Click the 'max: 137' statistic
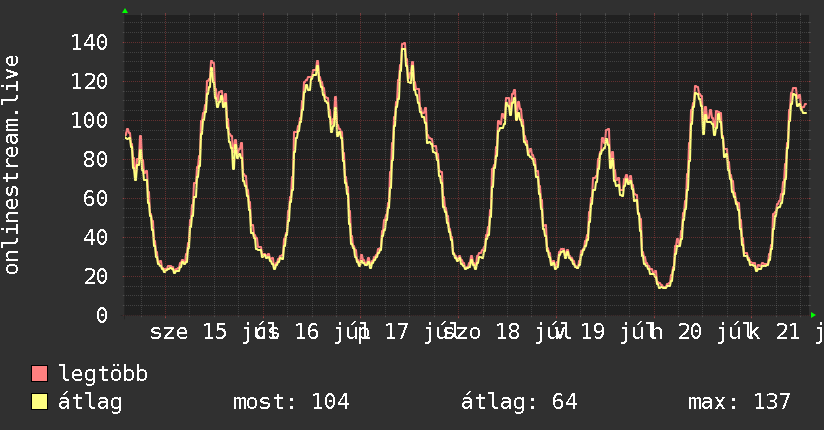The height and width of the screenshot is (430, 824). (x=739, y=402)
